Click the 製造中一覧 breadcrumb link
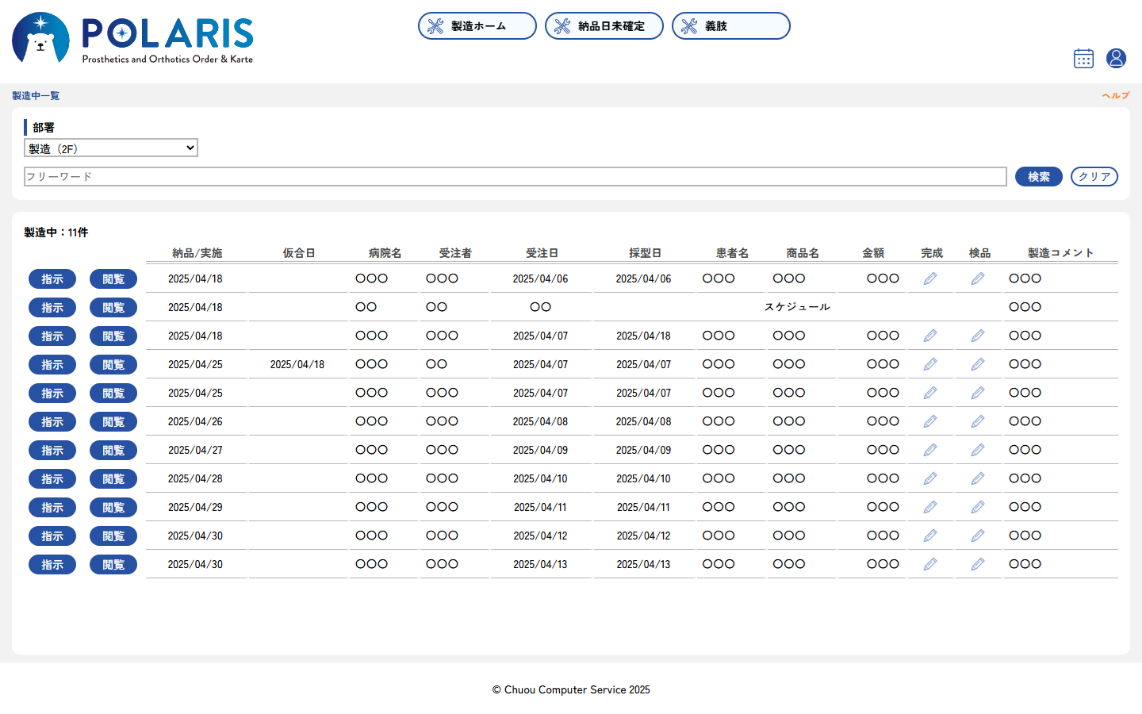The width and height of the screenshot is (1142, 714). (36, 96)
